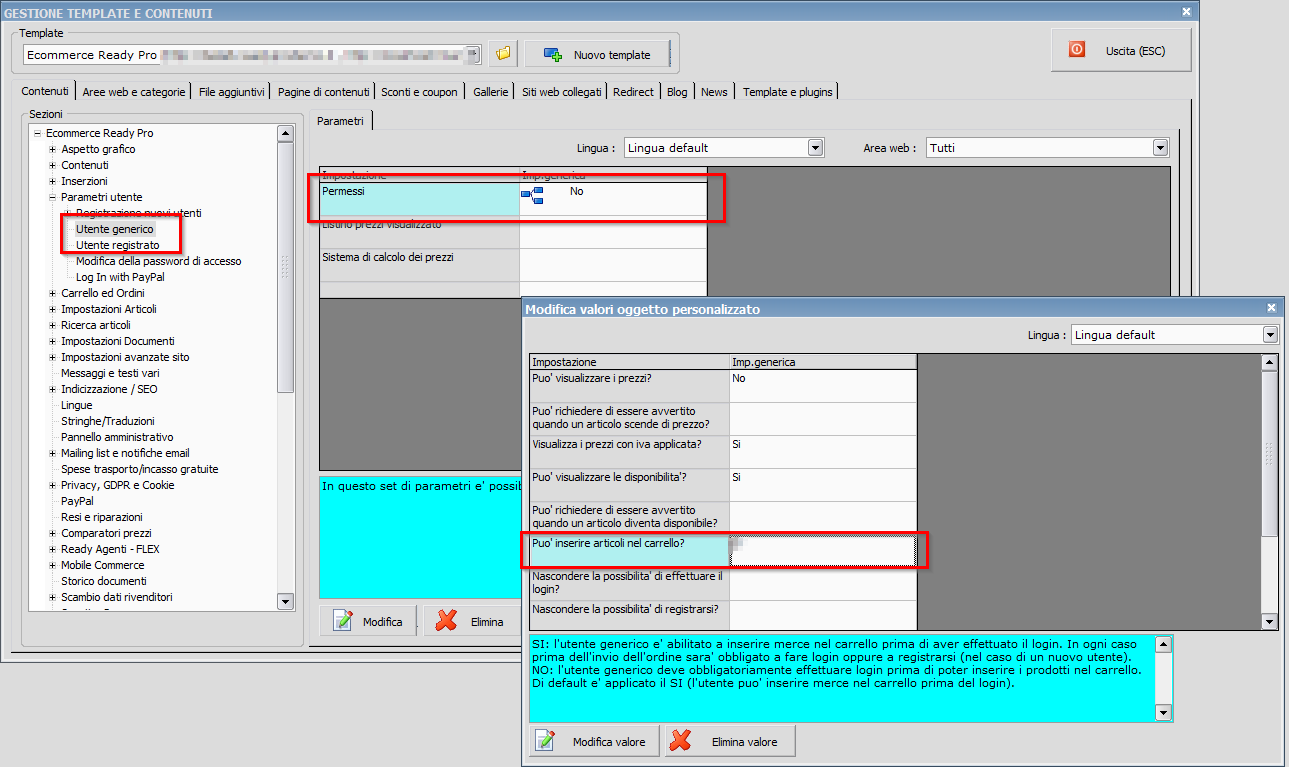
Task: Select Log In with PayPal tree item
Action: 121,277
